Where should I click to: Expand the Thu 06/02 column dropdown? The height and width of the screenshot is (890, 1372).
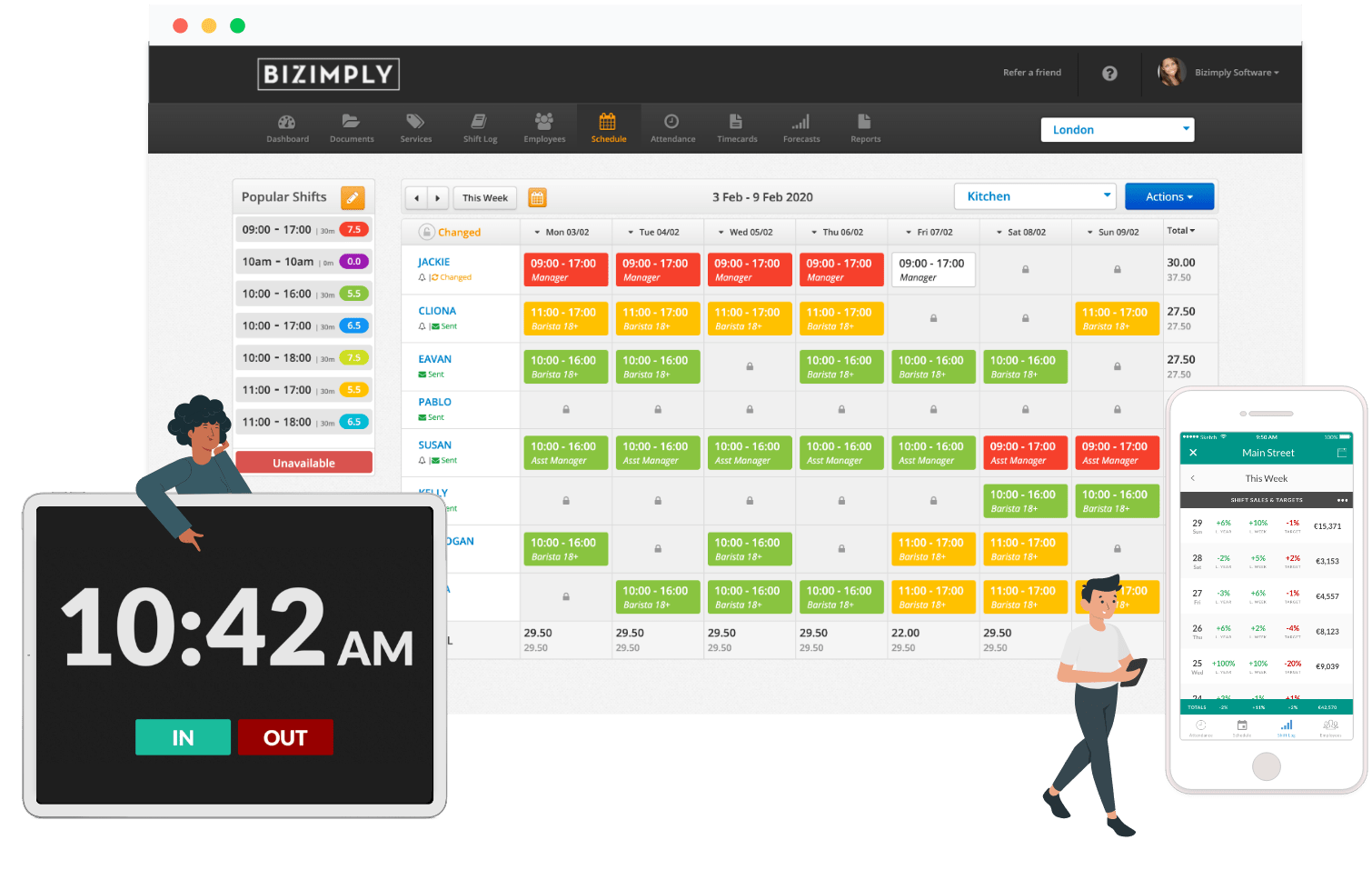tap(814, 233)
